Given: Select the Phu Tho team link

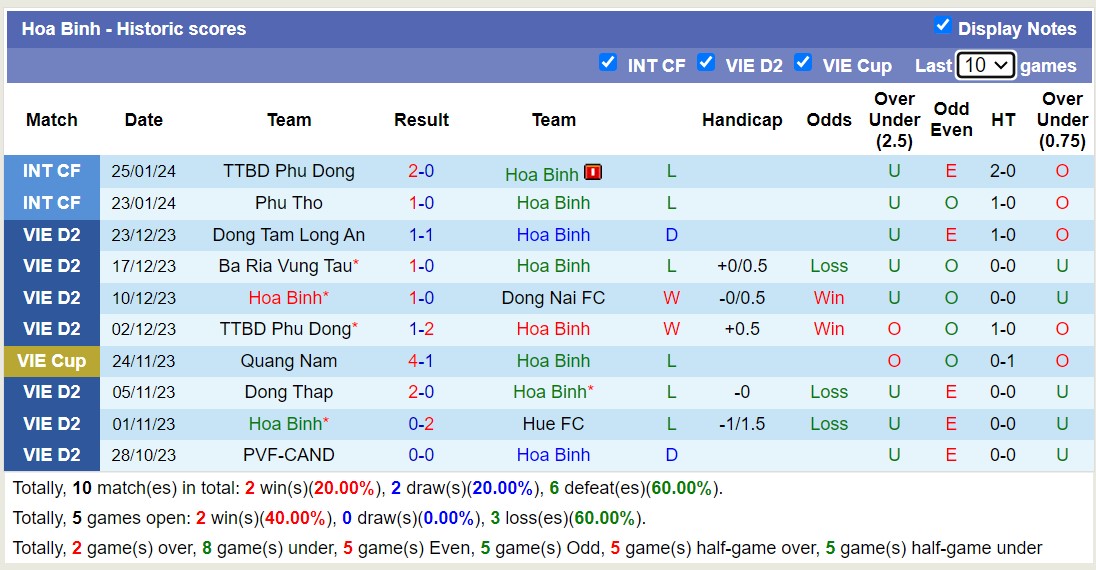Looking at the screenshot, I should click(x=289, y=203).
